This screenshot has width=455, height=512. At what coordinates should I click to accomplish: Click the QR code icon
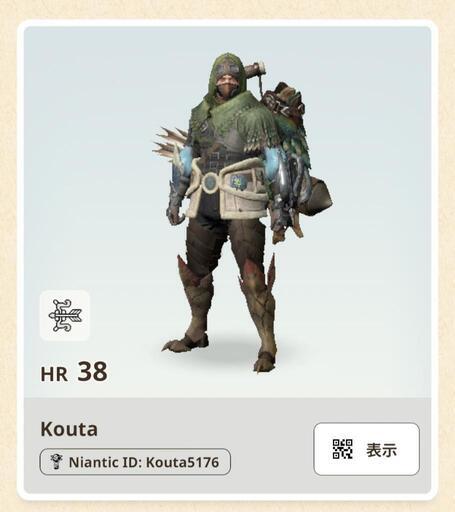click(343, 449)
